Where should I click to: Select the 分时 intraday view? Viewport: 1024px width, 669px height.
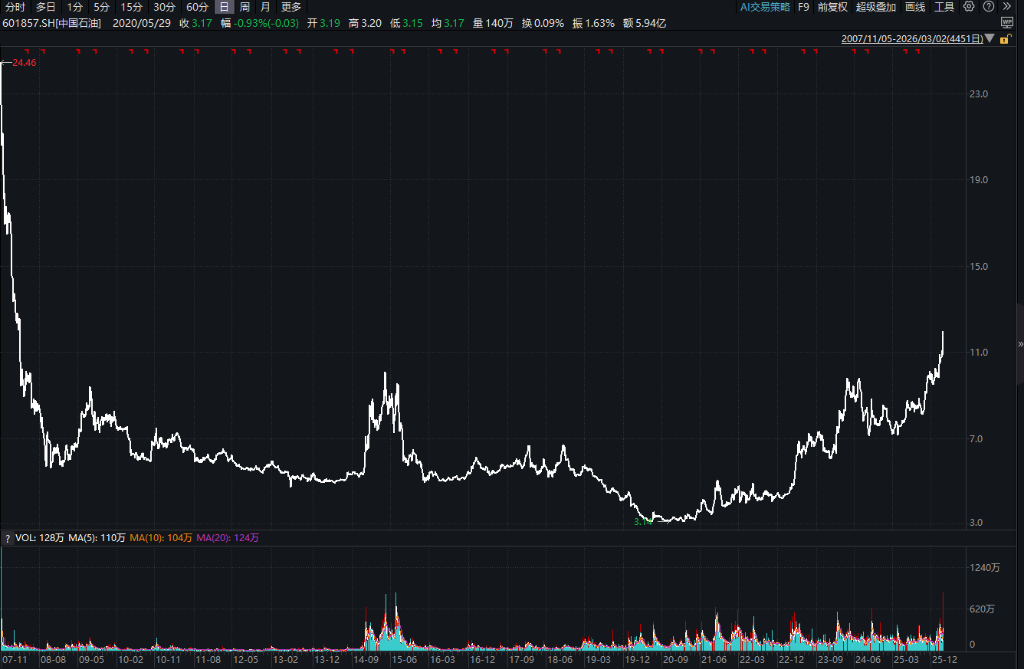(x=15, y=6)
